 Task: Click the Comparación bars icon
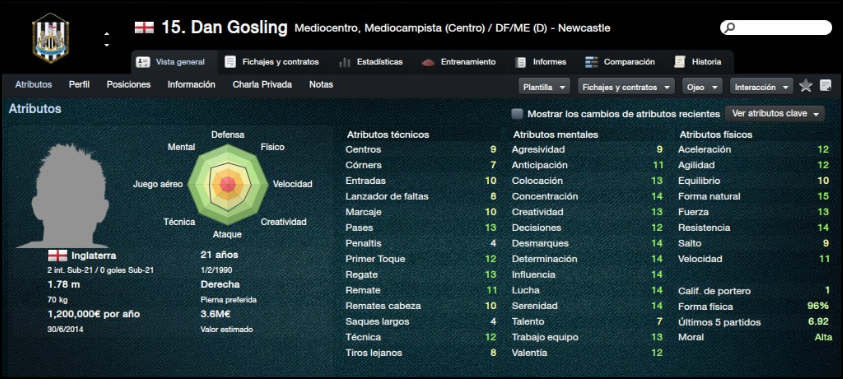pyautogui.click(x=592, y=62)
